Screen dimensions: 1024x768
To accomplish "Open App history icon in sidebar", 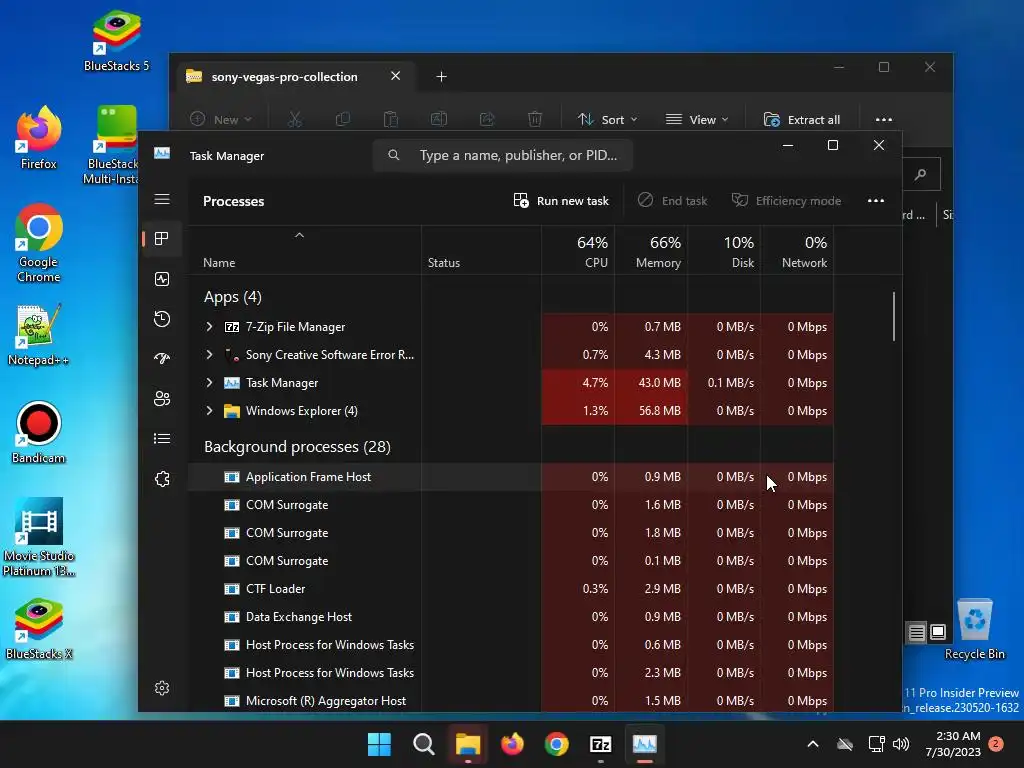I will coord(162,319).
